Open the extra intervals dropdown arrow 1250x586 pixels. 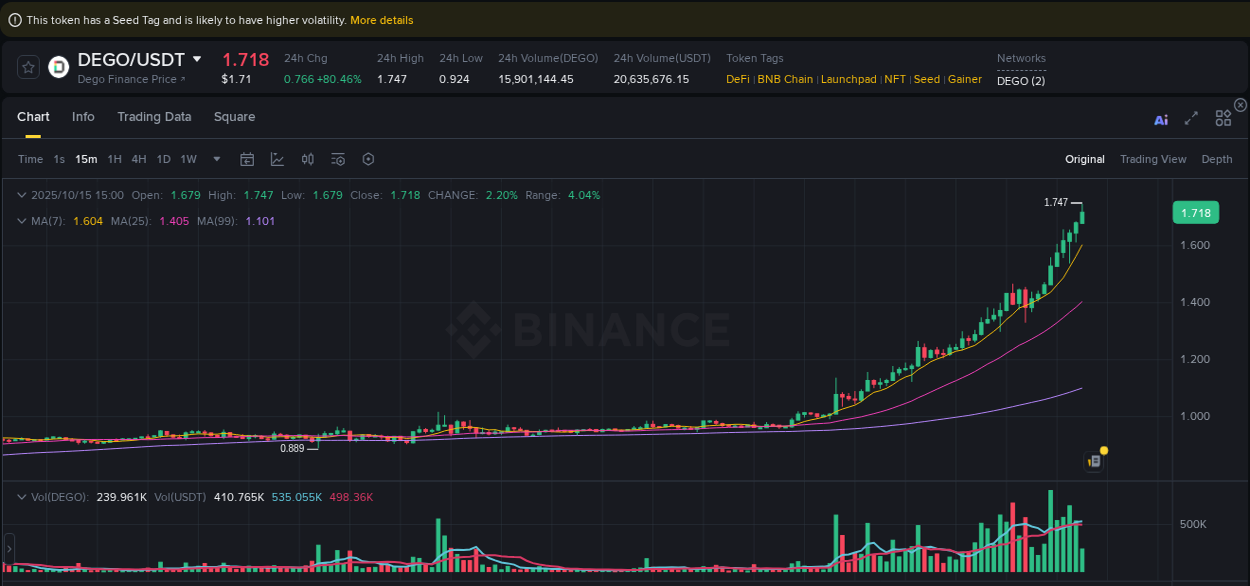216,159
